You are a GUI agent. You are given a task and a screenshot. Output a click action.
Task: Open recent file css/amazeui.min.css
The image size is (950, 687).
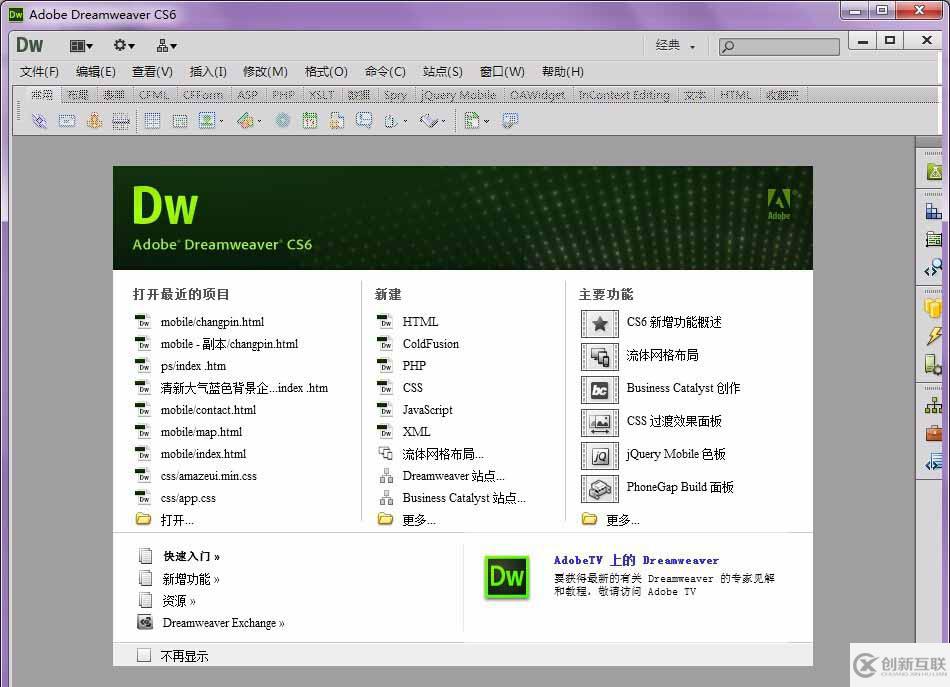point(208,476)
